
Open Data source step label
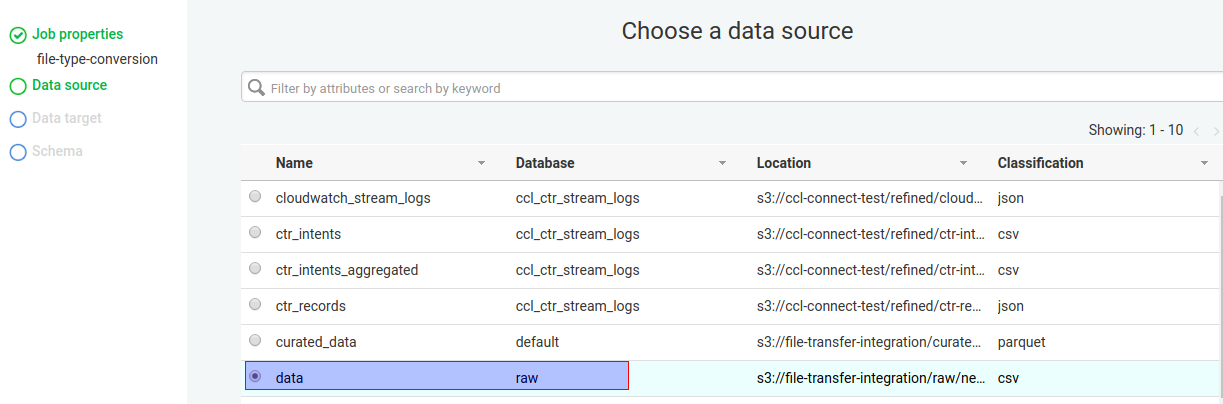69,85
